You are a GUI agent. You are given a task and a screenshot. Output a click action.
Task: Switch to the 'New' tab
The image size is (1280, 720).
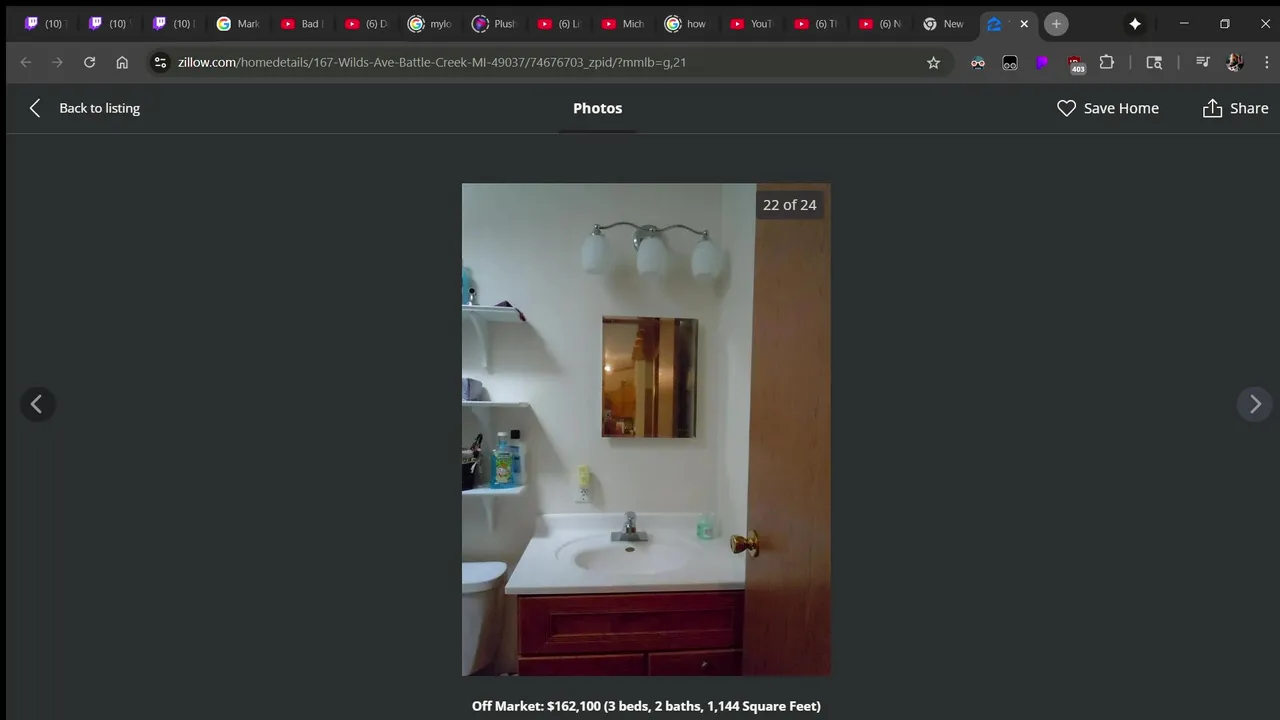click(x=943, y=24)
